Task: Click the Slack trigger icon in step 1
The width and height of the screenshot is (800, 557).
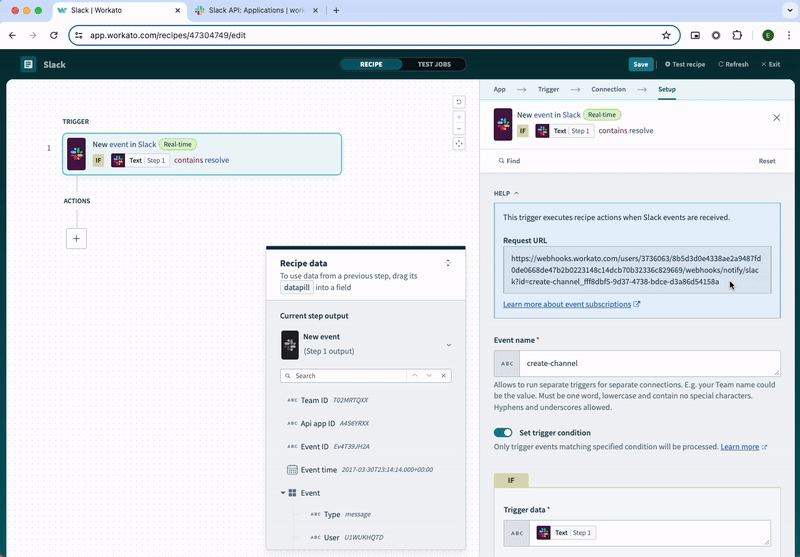Action: (76, 153)
